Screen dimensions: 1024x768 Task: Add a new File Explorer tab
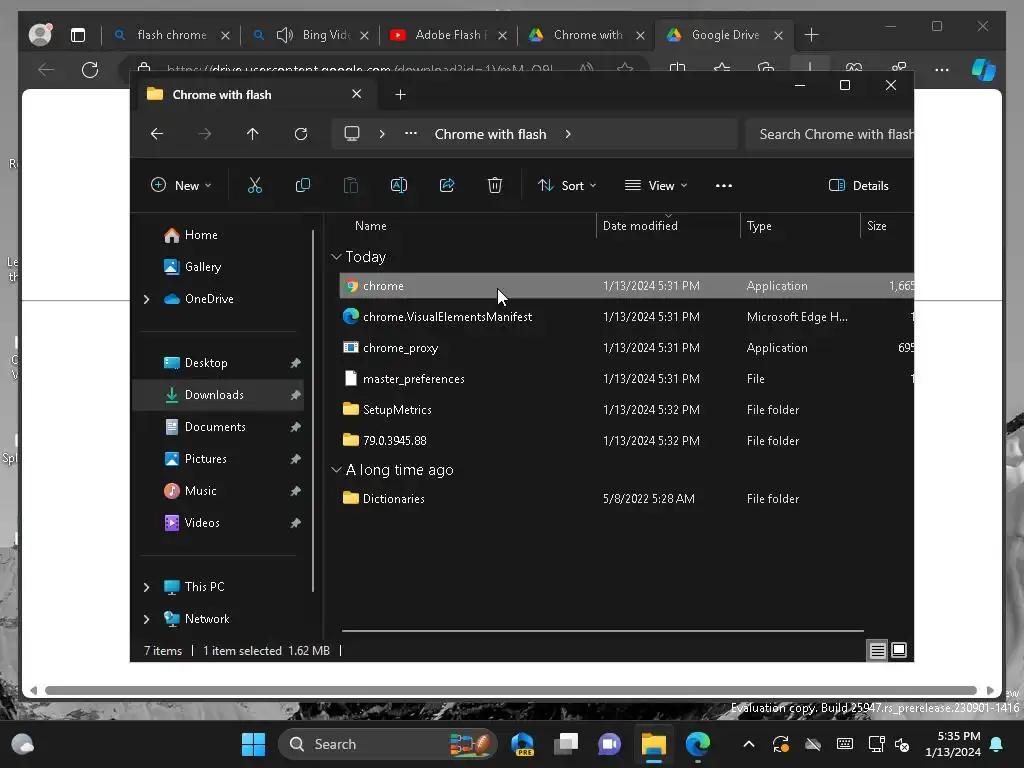pos(400,95)
